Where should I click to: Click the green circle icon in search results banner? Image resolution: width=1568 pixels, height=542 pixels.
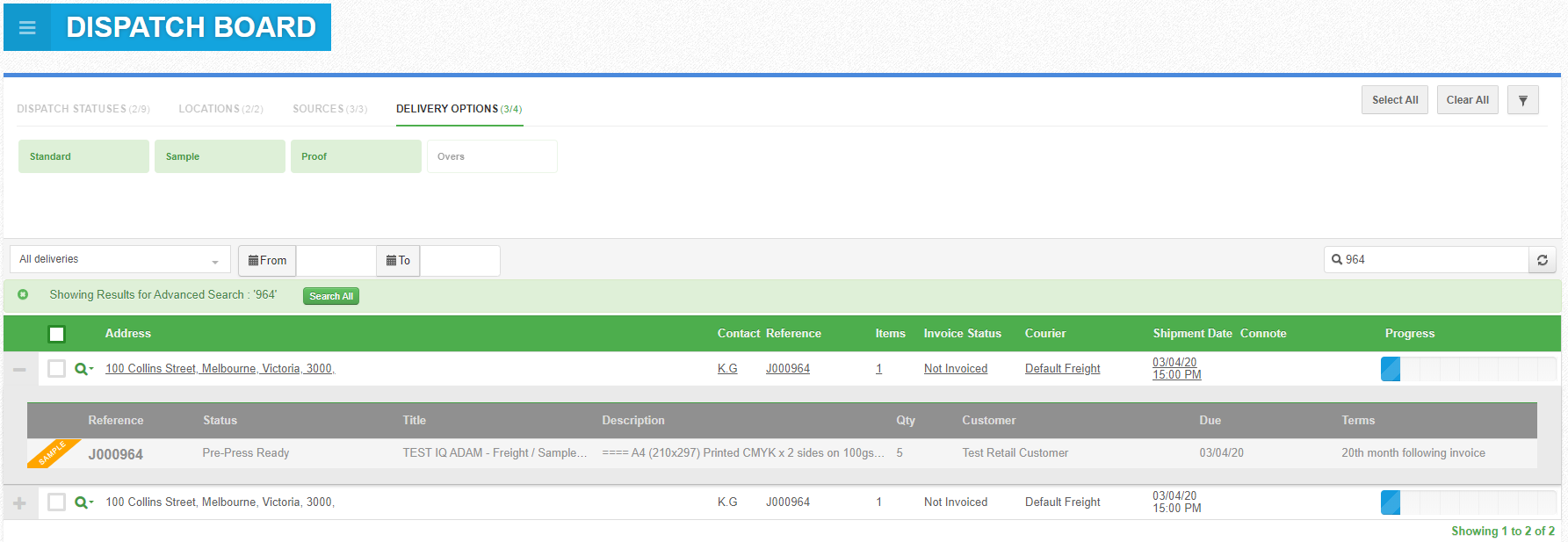point(23,294)
